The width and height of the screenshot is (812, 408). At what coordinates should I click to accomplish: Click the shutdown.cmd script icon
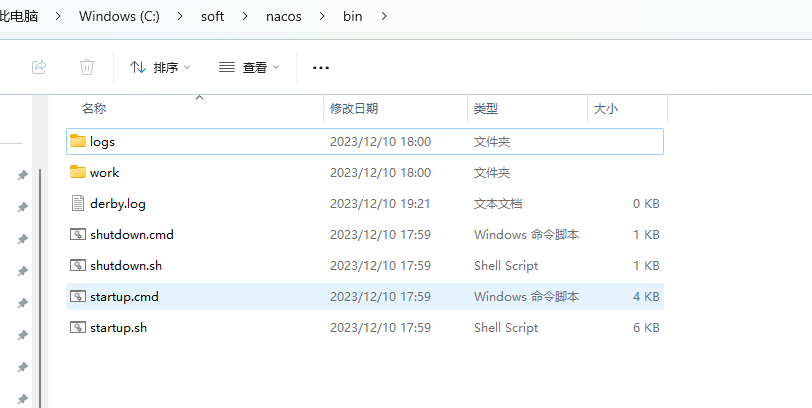click(78, 234)
